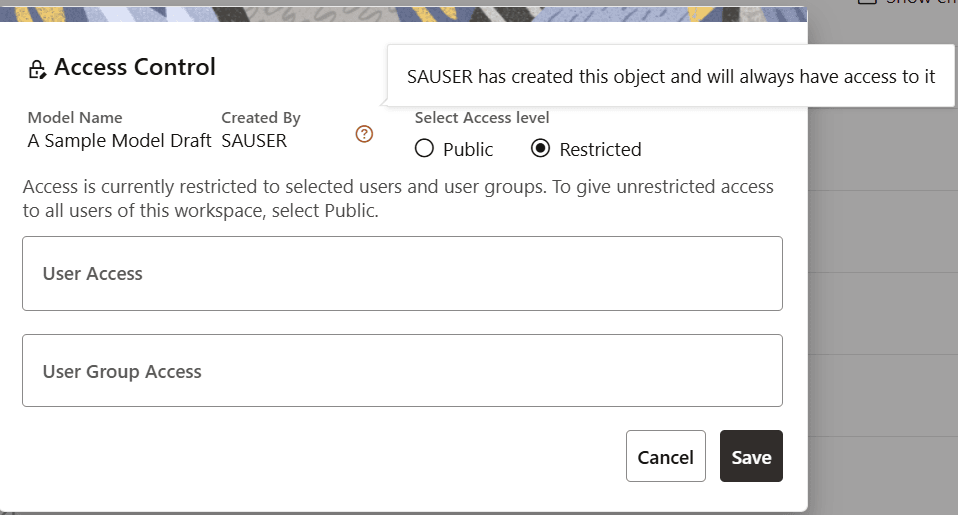This screenshot has width=958, height=515.
Task: Click the SAUSER creator tooltip message
Action: coord(671,76)
